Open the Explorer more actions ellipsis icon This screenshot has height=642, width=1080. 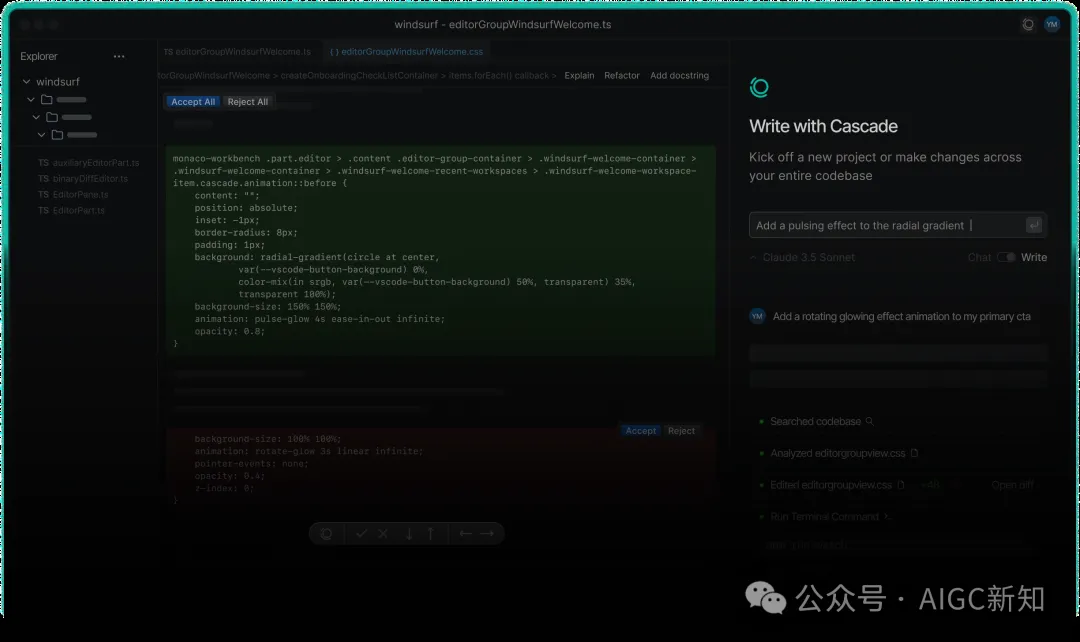[119, 56]
